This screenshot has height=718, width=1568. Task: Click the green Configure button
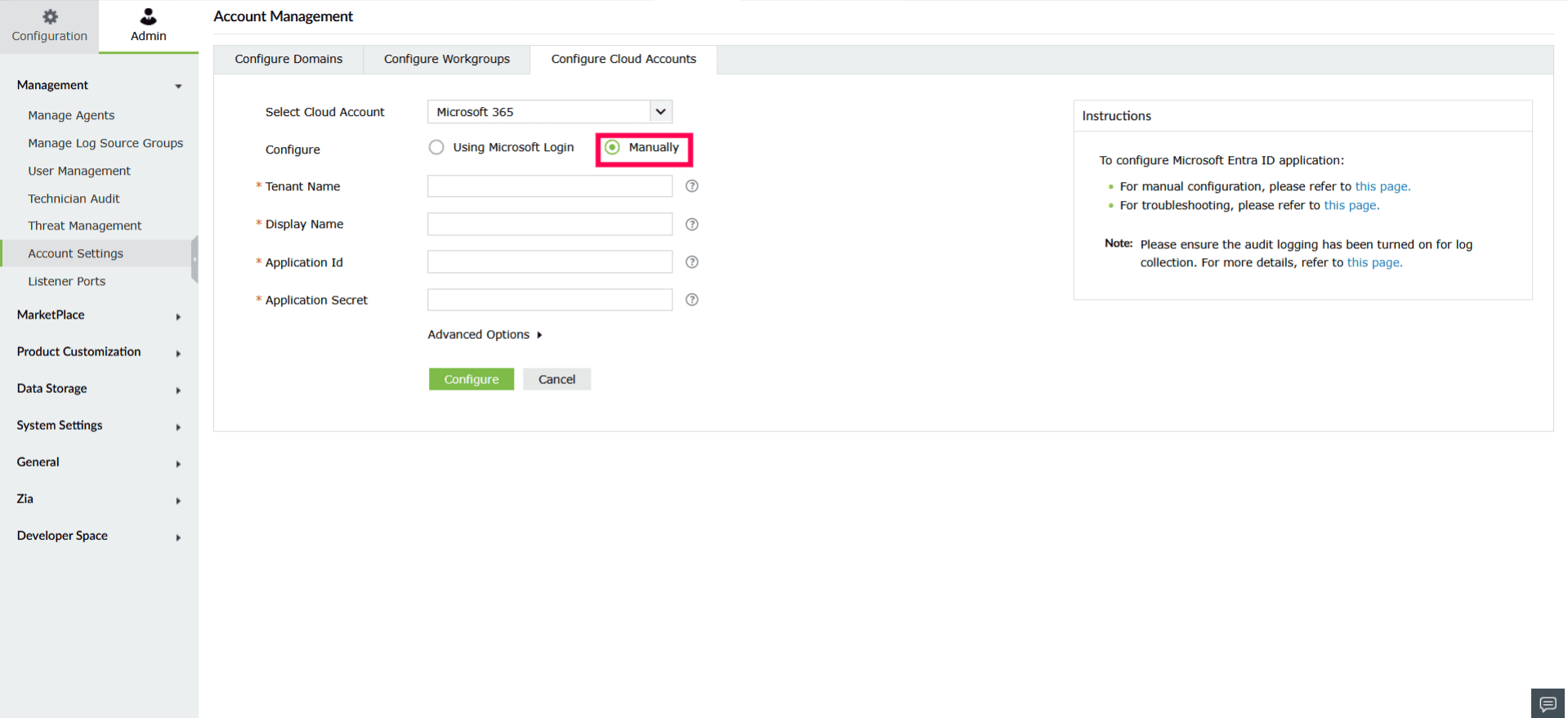pyautogui.click(x=471, y=379)
